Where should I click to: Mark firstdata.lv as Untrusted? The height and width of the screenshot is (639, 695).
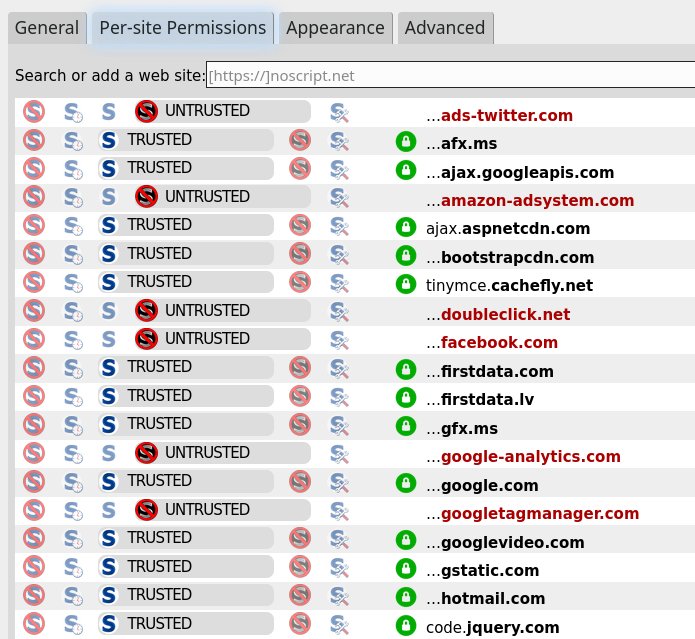(x=300, y=396)
